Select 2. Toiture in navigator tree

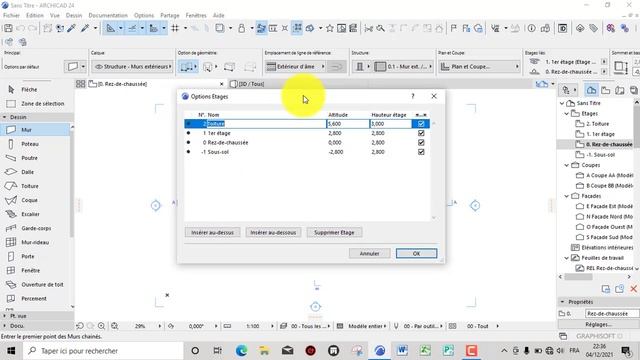click(x=598, y=124)
